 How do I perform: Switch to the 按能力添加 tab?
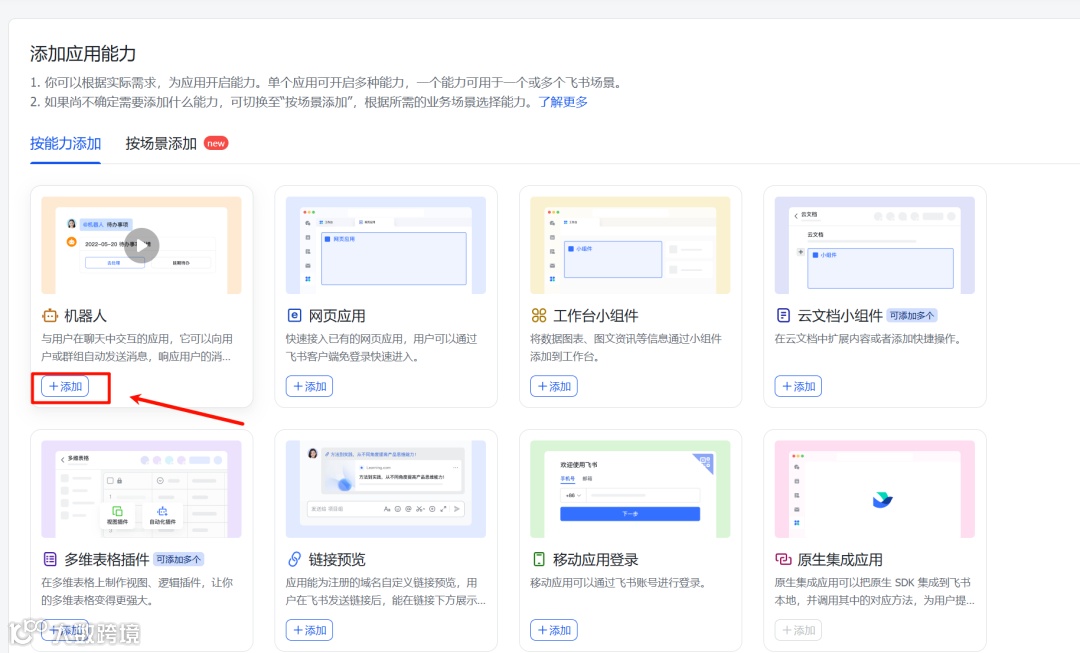coord(65,143)
